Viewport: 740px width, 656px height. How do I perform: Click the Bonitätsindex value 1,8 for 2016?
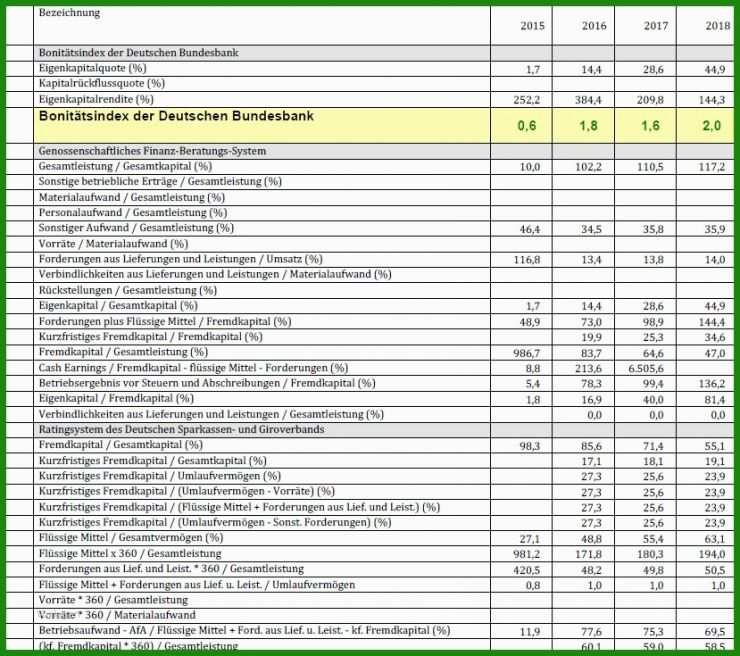[589, 126]
